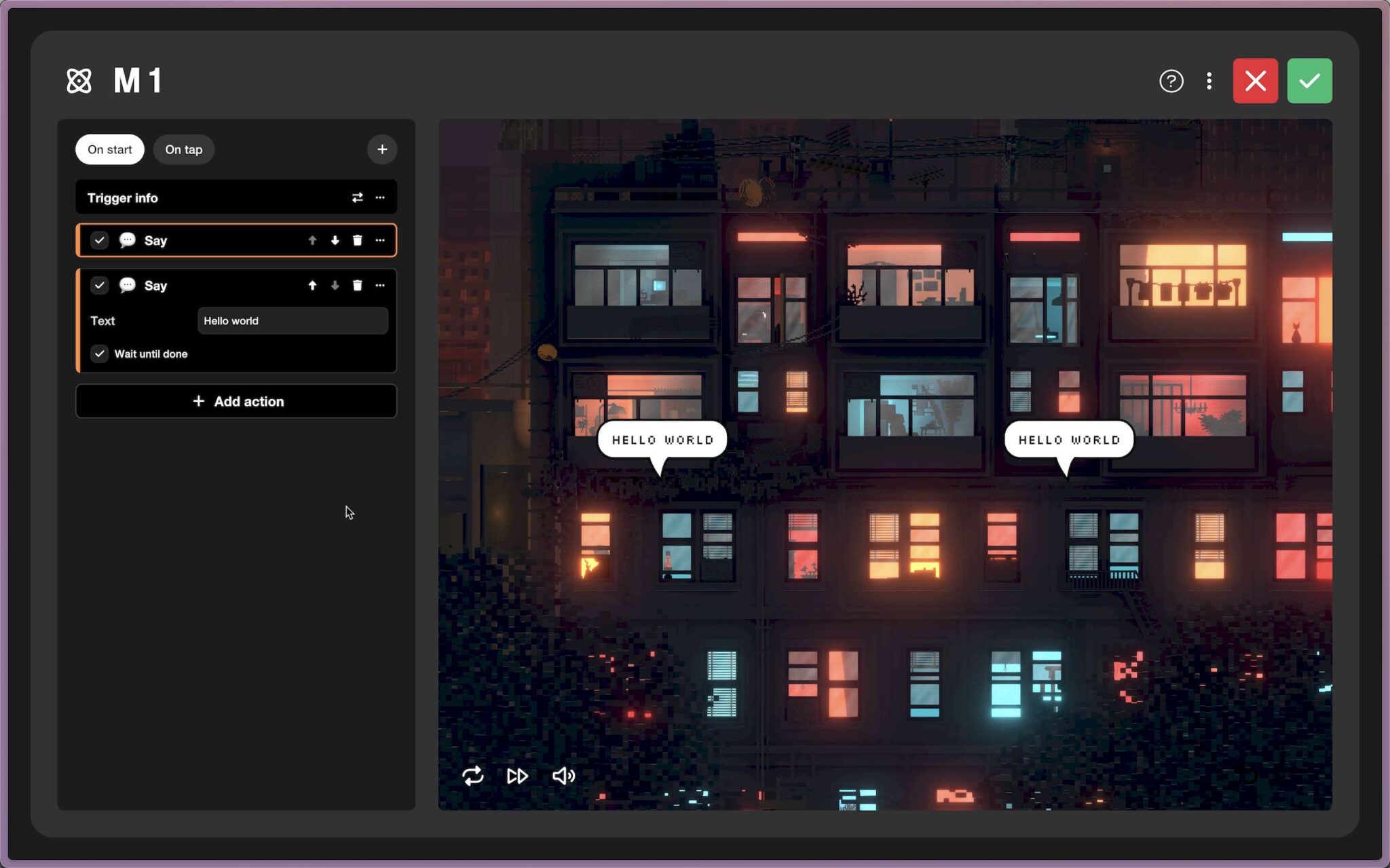Switch to the On tap trigger tab
1390x868 pixels.
[x=183, y=149]
